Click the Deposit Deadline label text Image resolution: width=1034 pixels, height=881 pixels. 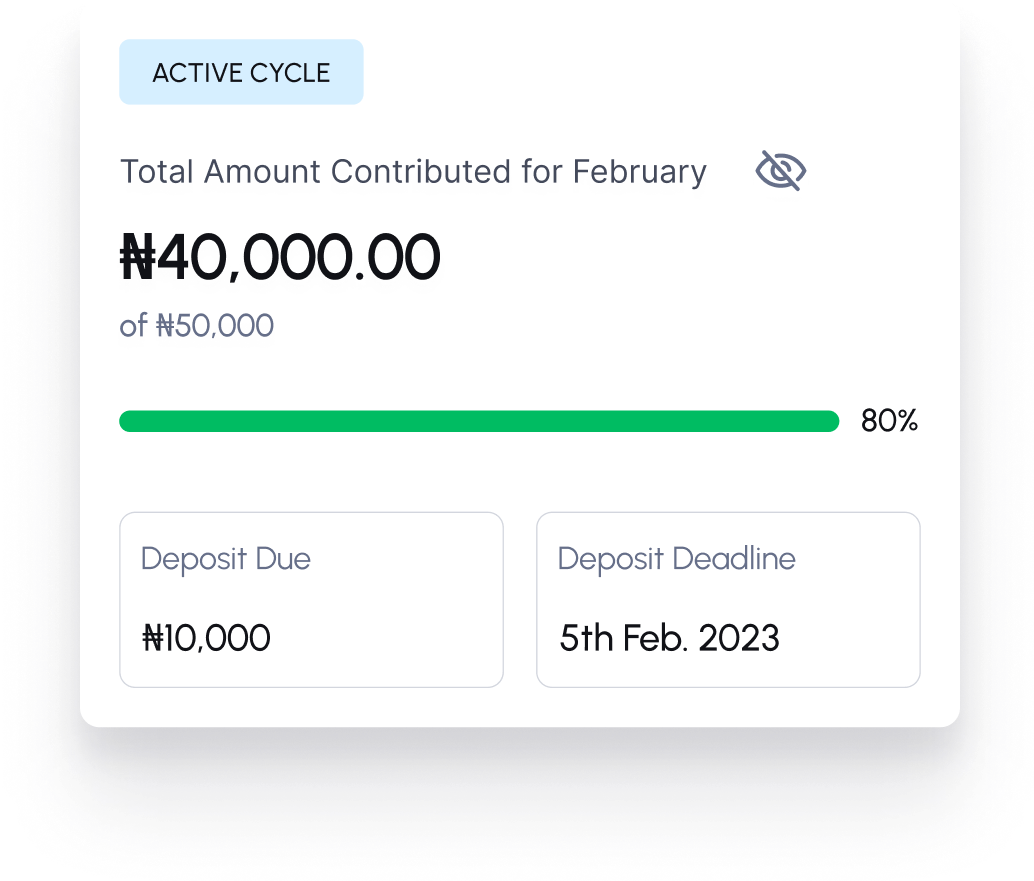coord(676,558)
